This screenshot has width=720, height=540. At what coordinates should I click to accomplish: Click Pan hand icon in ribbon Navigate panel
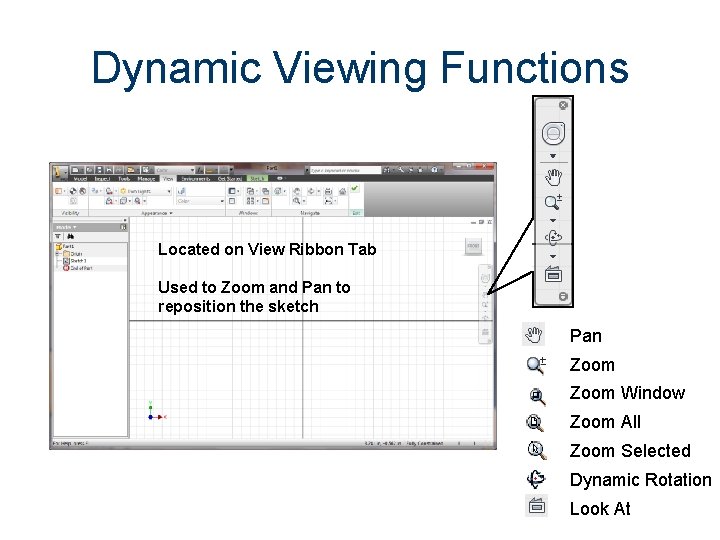[x=297, y=191]
